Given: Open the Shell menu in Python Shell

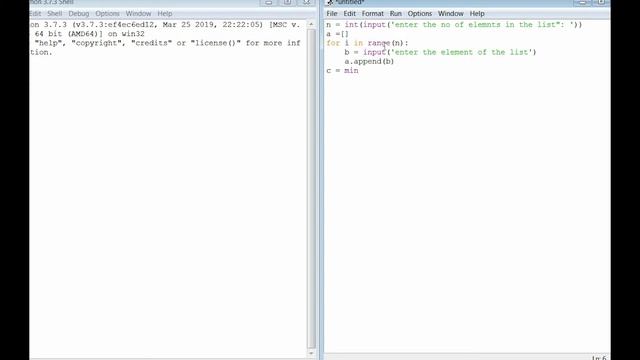Looking at the screenshot, I should [x=54, y=13].
